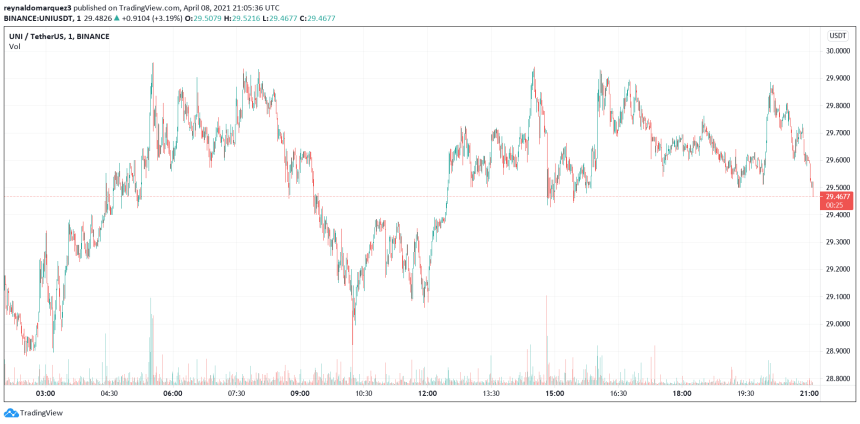860x424 pixels.
Task: Click the 29.0000 price axis label
Action: 838,324
